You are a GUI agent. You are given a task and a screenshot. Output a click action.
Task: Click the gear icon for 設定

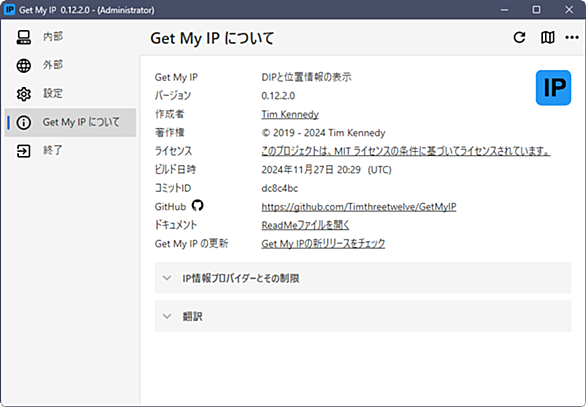24,94
